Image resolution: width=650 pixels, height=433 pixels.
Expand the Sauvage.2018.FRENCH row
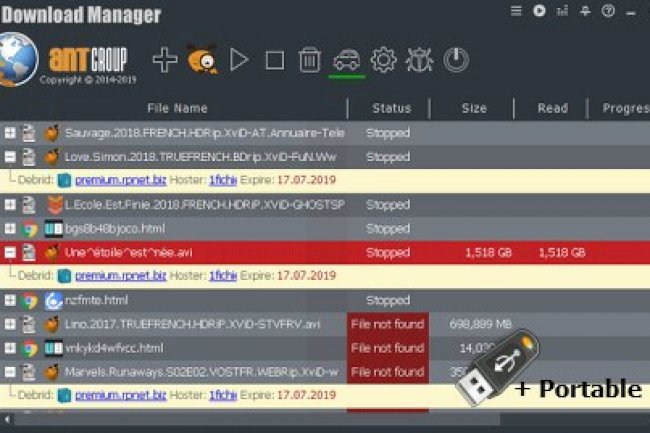10,133
